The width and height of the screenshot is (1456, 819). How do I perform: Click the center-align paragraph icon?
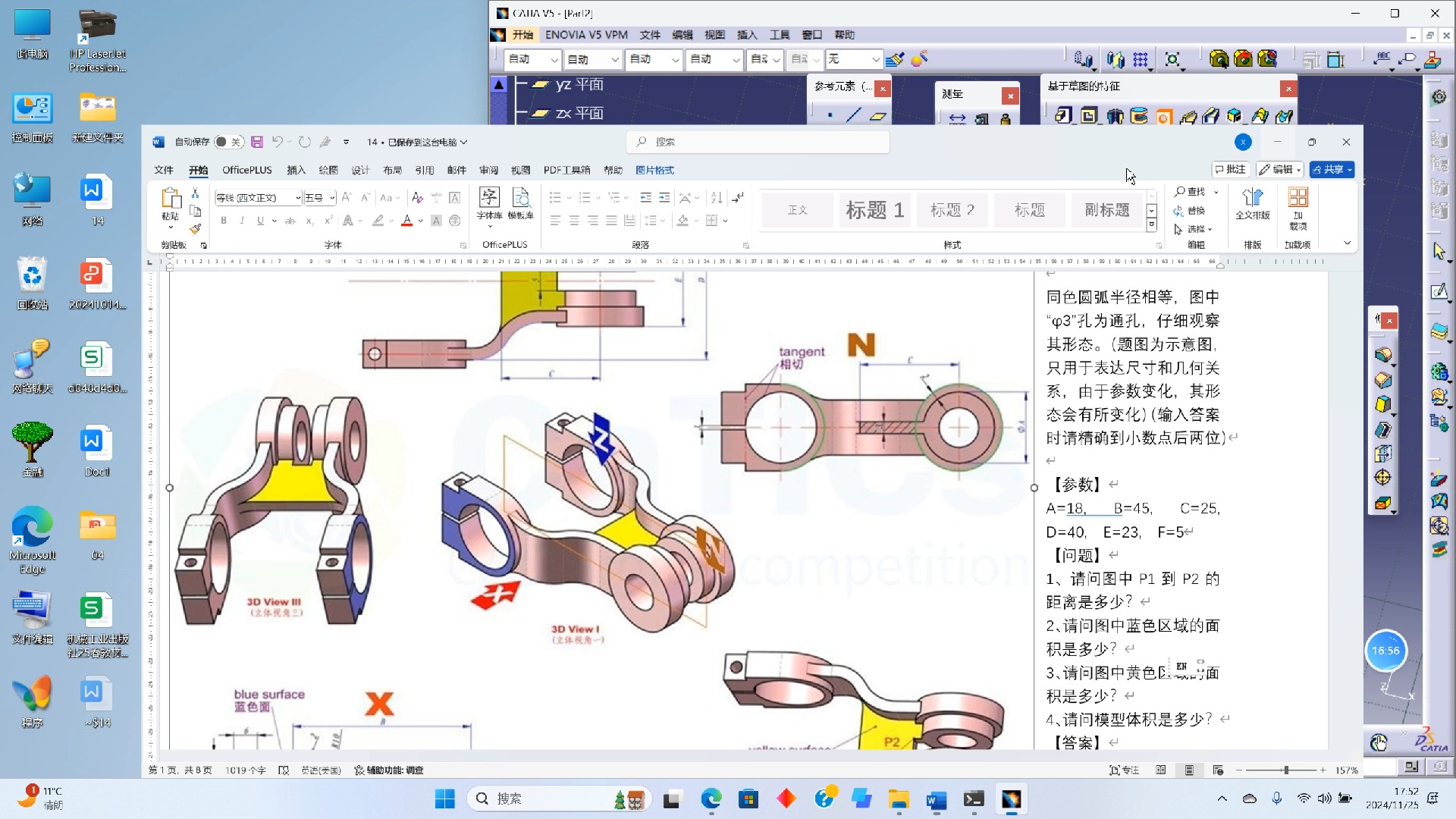[x=574, y=221]
